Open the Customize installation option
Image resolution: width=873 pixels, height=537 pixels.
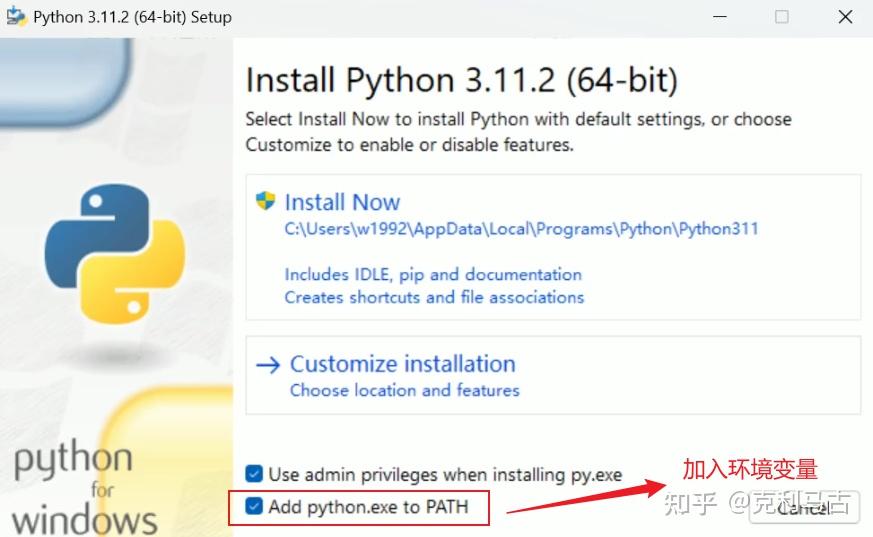[402, 364]
